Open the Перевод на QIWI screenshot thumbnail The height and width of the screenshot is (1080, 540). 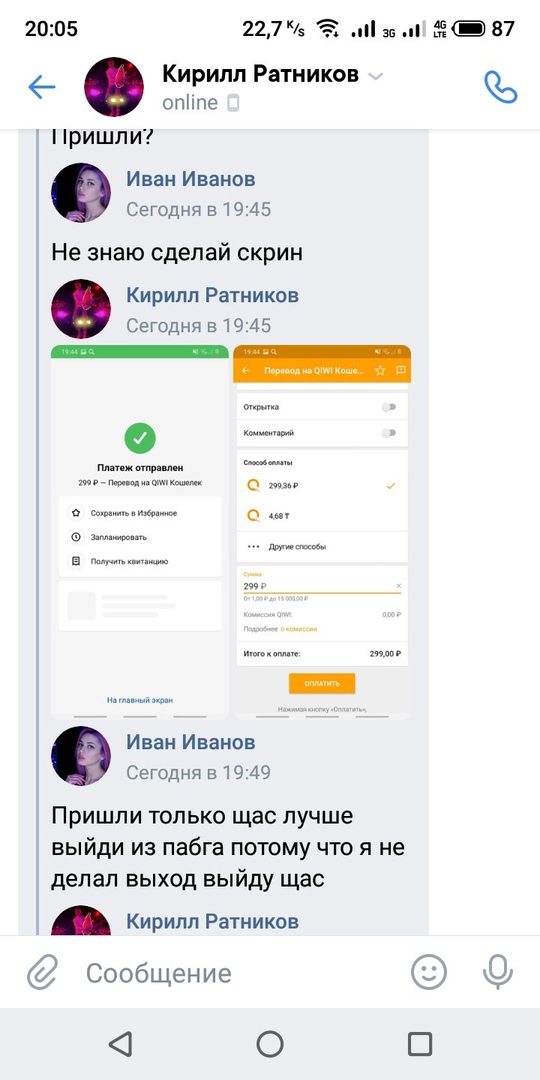click(322, 532)
